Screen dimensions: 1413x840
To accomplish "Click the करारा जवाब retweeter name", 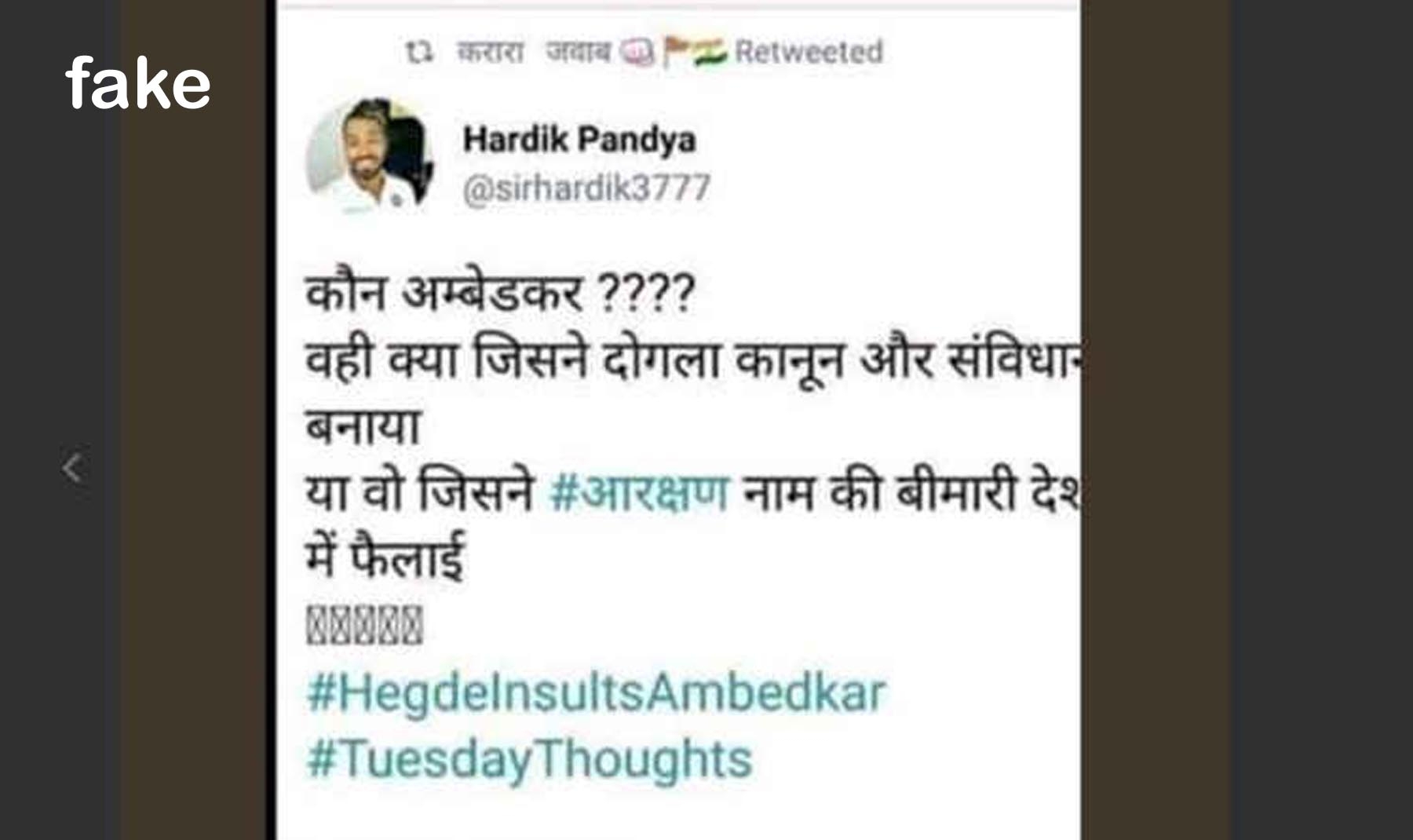I will [x=534, y=52].
